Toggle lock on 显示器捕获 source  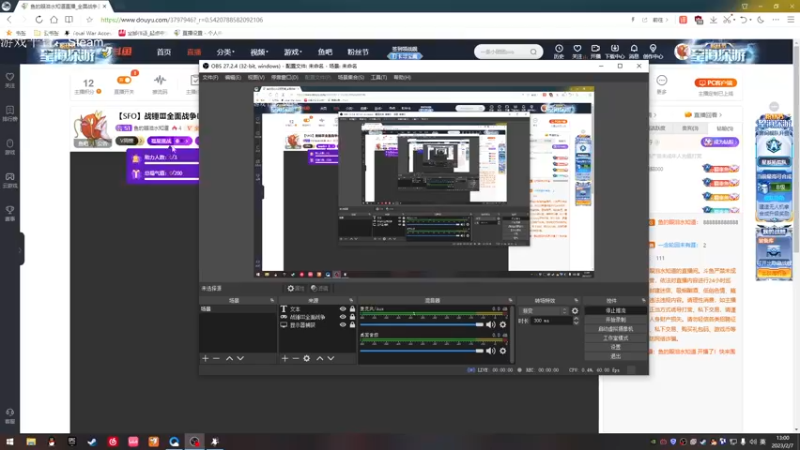(352, 324)
